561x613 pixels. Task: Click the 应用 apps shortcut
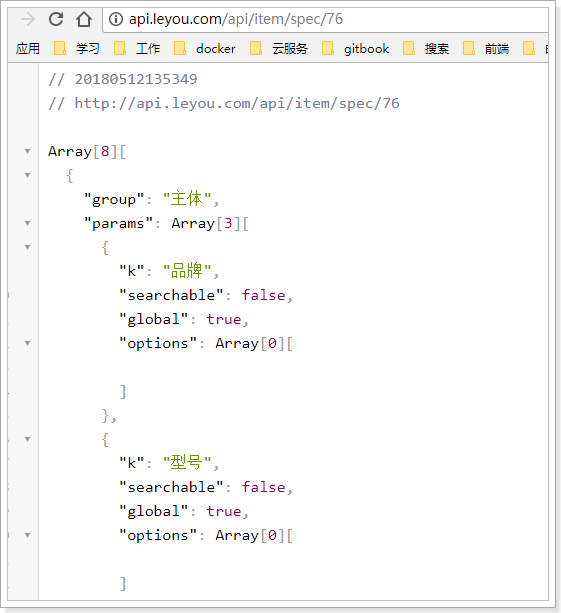pyautogui.click(x=28, y=48)
